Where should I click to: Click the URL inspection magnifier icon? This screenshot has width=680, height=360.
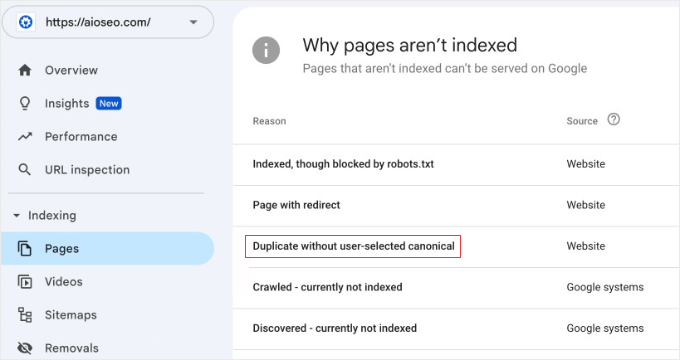pyautogui.click(x=25, y=170)
